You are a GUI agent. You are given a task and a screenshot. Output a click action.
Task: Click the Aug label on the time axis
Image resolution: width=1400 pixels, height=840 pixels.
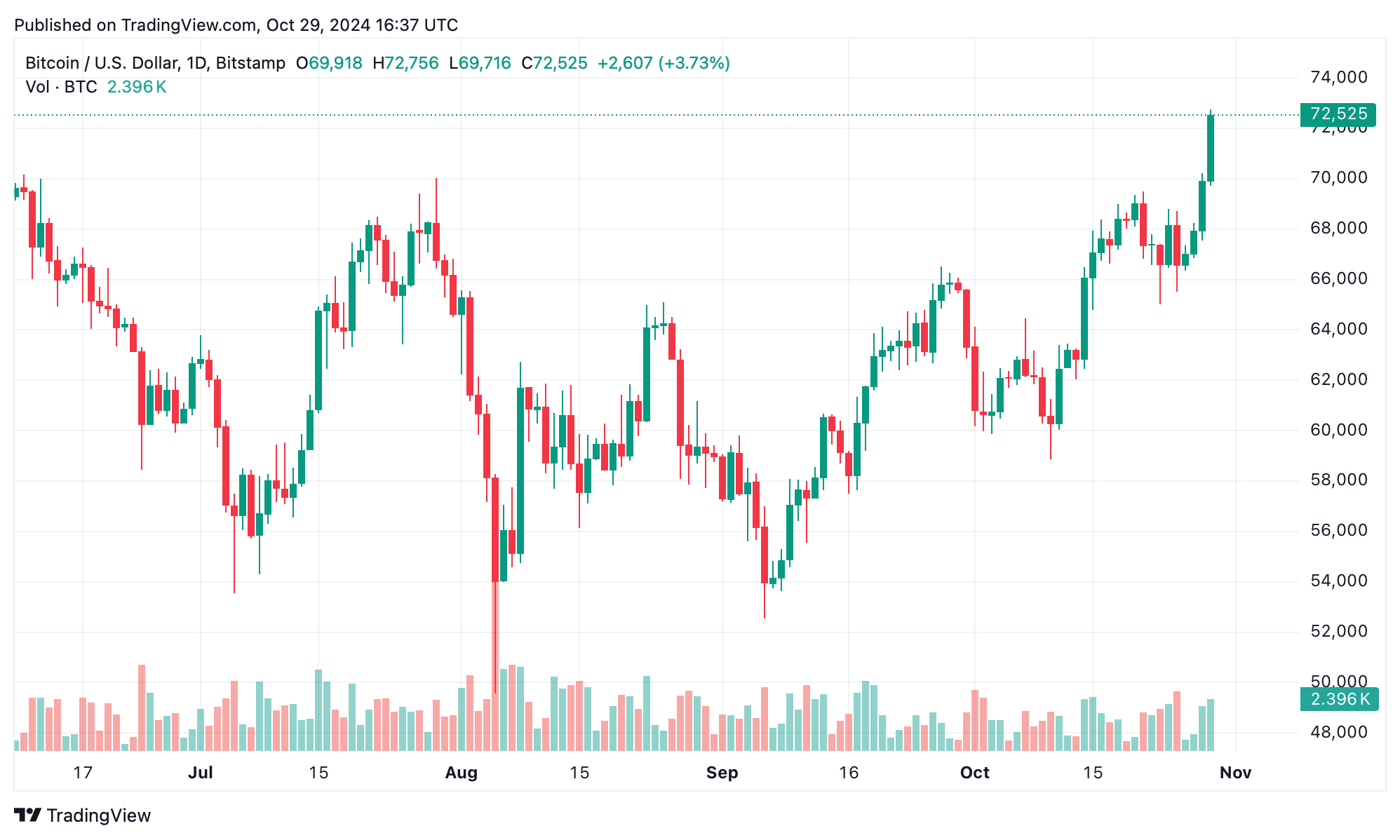tap(461, 773)
